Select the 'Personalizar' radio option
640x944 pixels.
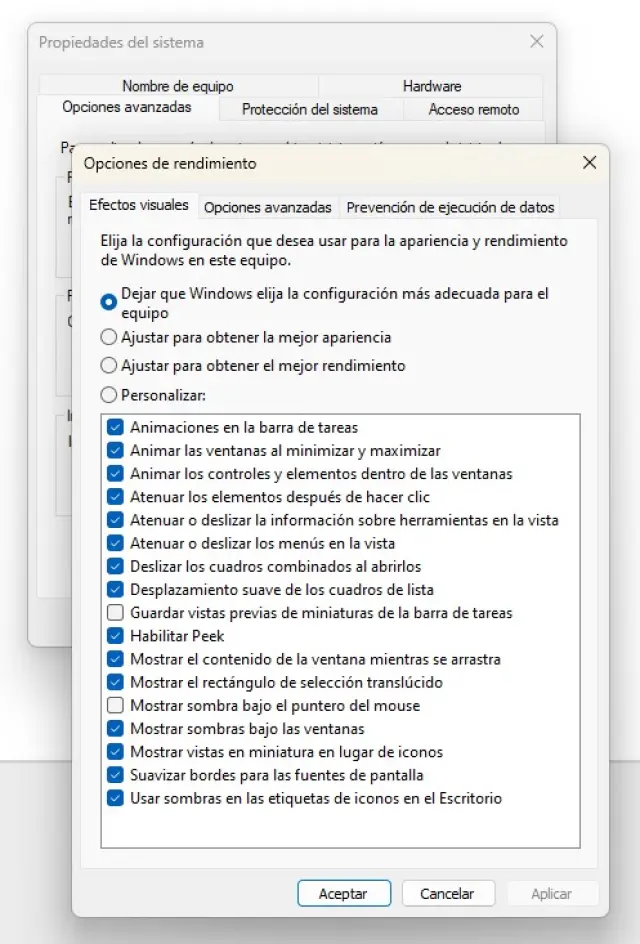coord(109,395)
